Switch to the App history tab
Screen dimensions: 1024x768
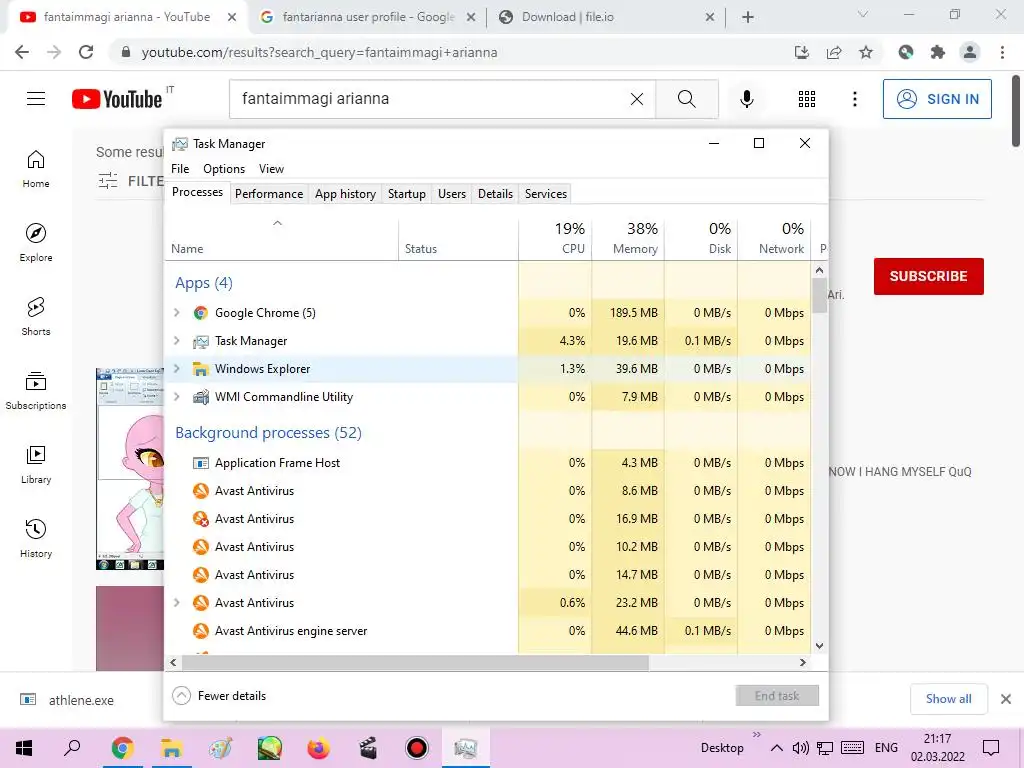(345, 194)
